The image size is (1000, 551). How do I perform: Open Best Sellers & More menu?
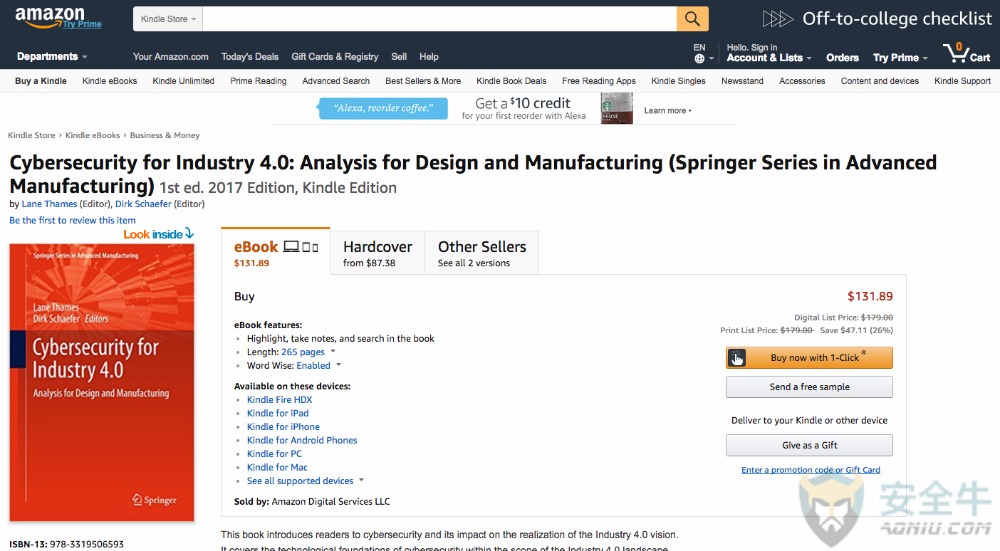(423, 81)
